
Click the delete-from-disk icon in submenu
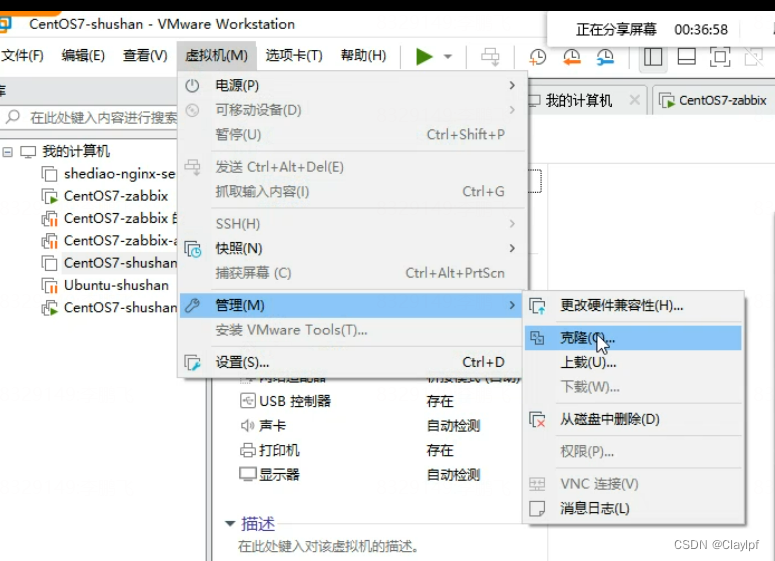[537, 420]
